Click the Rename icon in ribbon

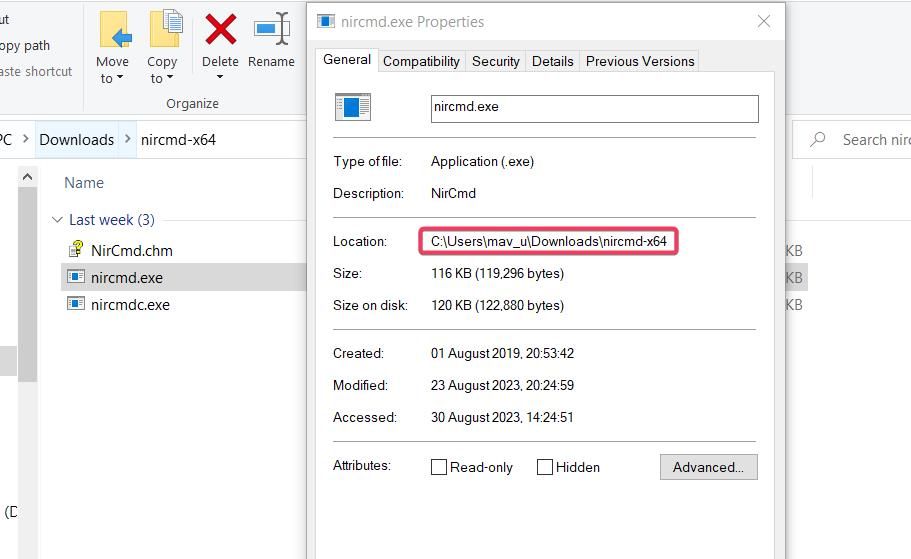click(x=271, y=30)
